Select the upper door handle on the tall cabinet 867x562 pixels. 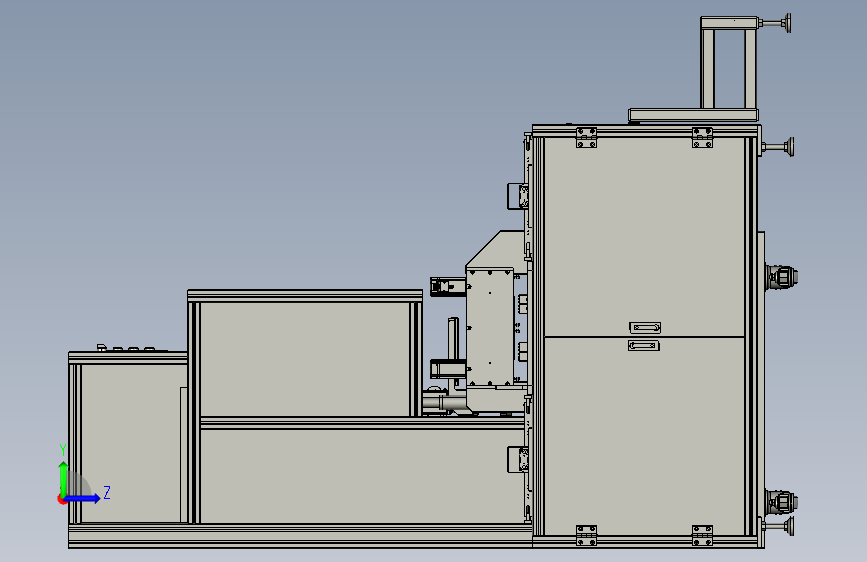click(x=645, y=327)
